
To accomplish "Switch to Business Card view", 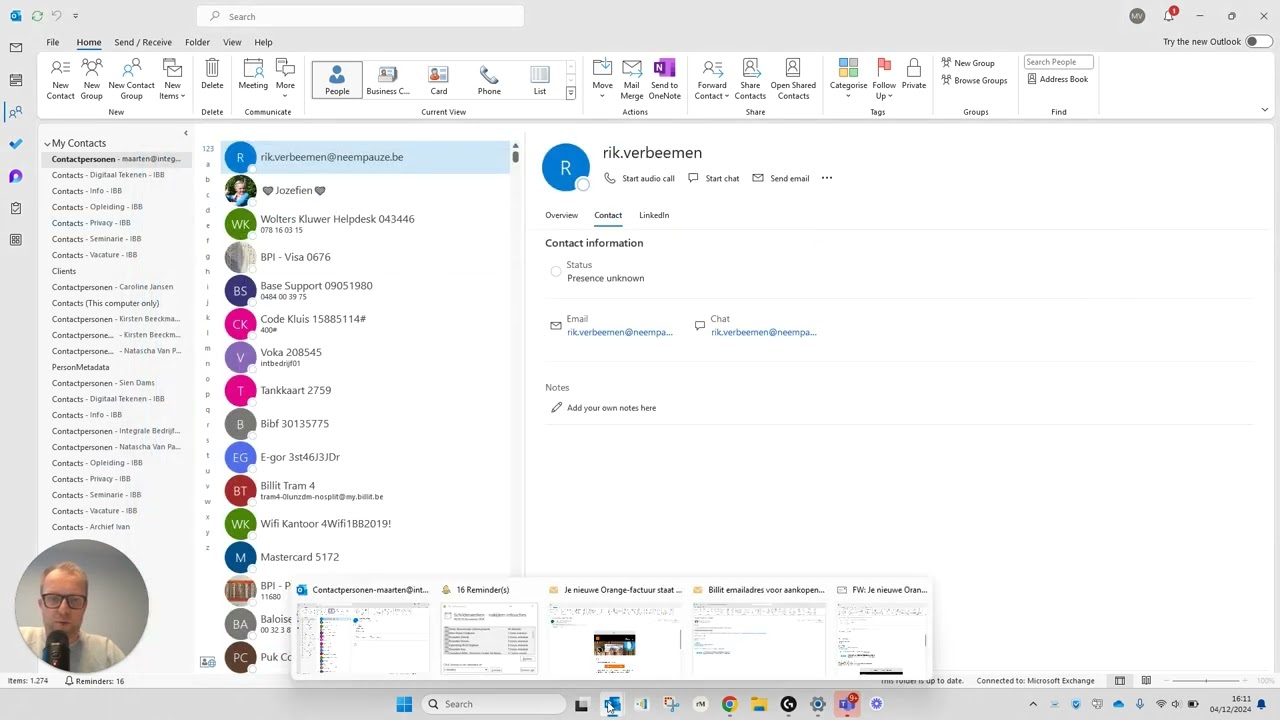I will 388,80.
